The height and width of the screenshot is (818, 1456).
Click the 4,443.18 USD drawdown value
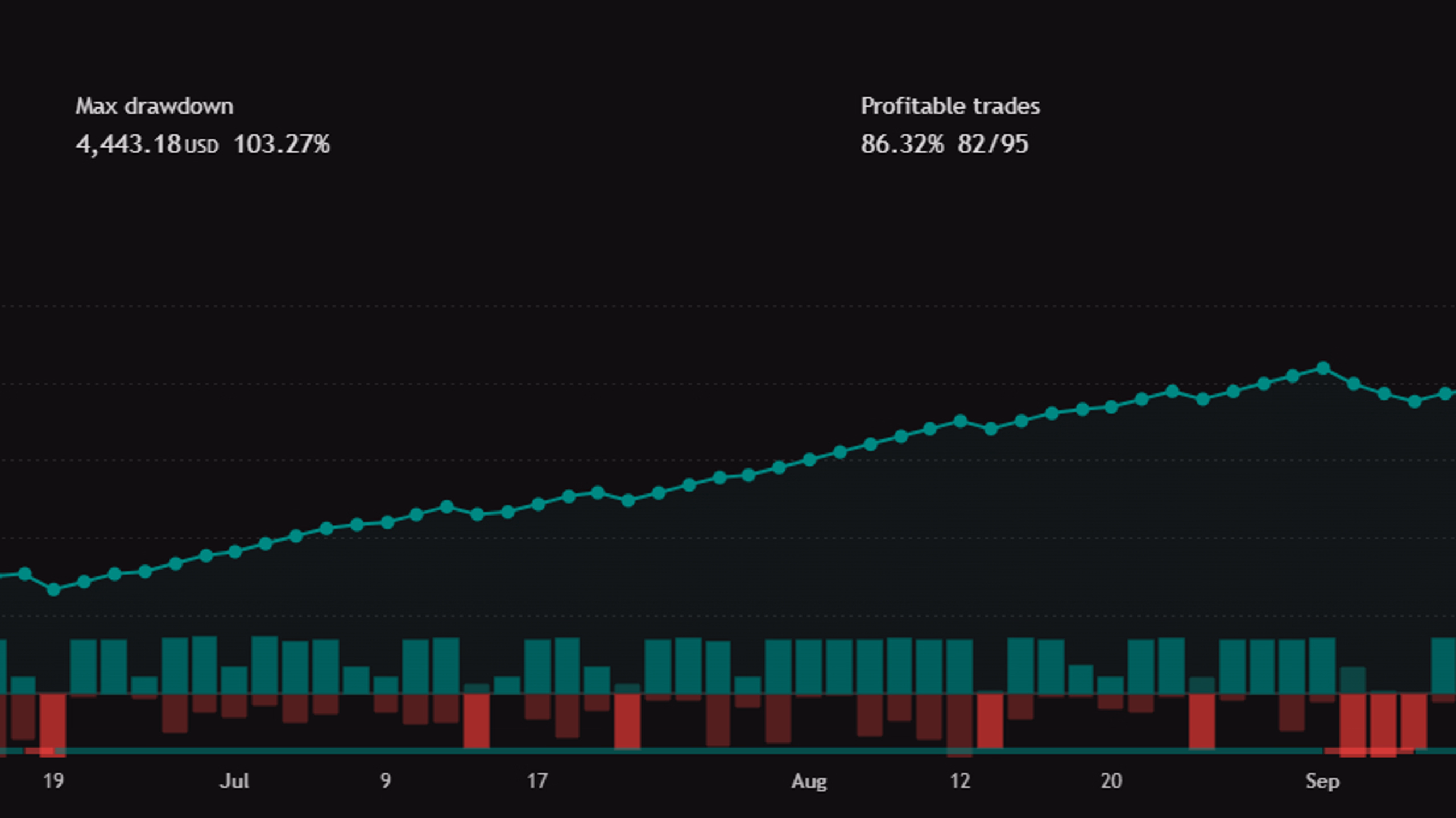(x=147, y=144)
